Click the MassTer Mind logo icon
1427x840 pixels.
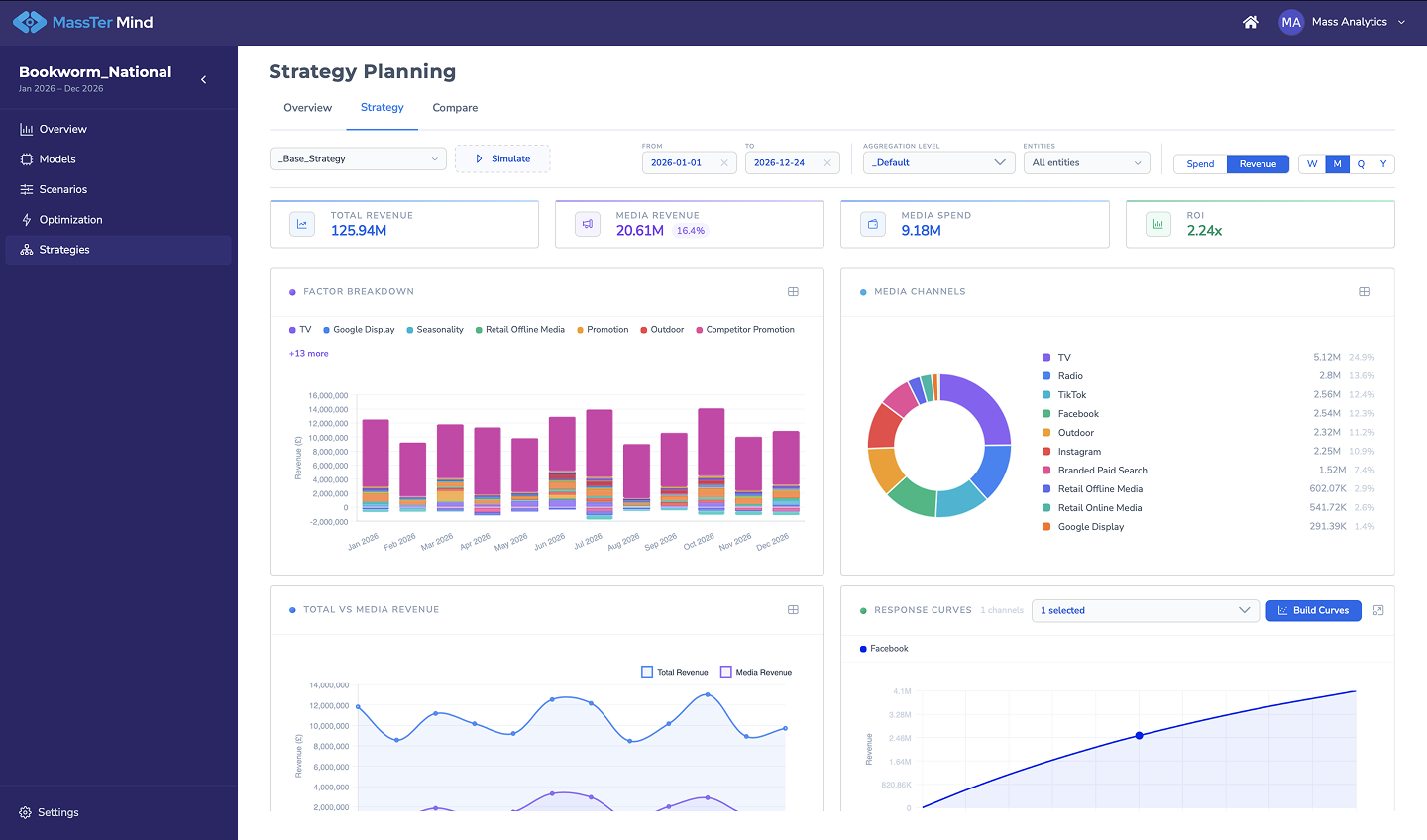coord(29,22)
